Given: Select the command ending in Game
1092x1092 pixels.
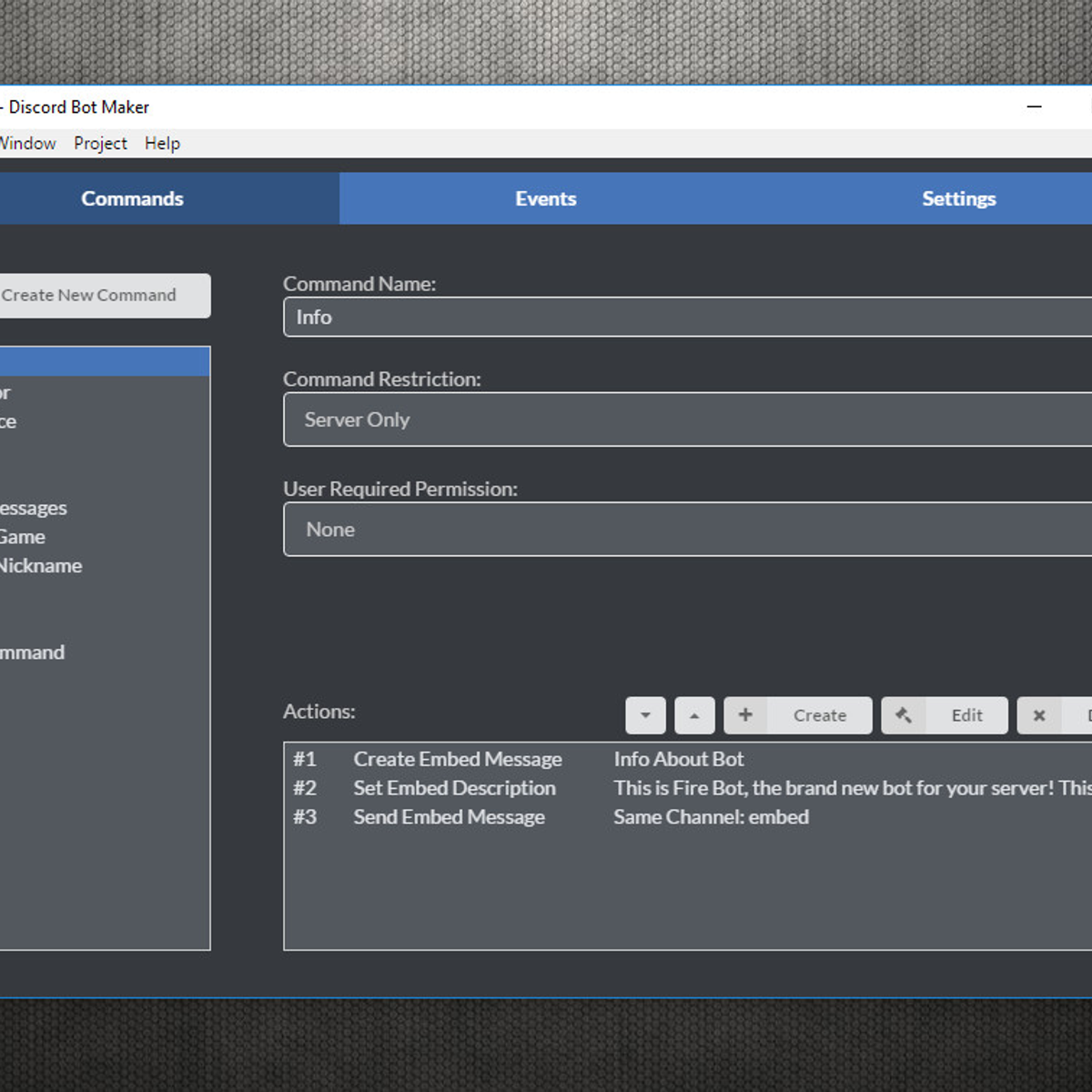Looking at the screenshot, I should point(23,537).
